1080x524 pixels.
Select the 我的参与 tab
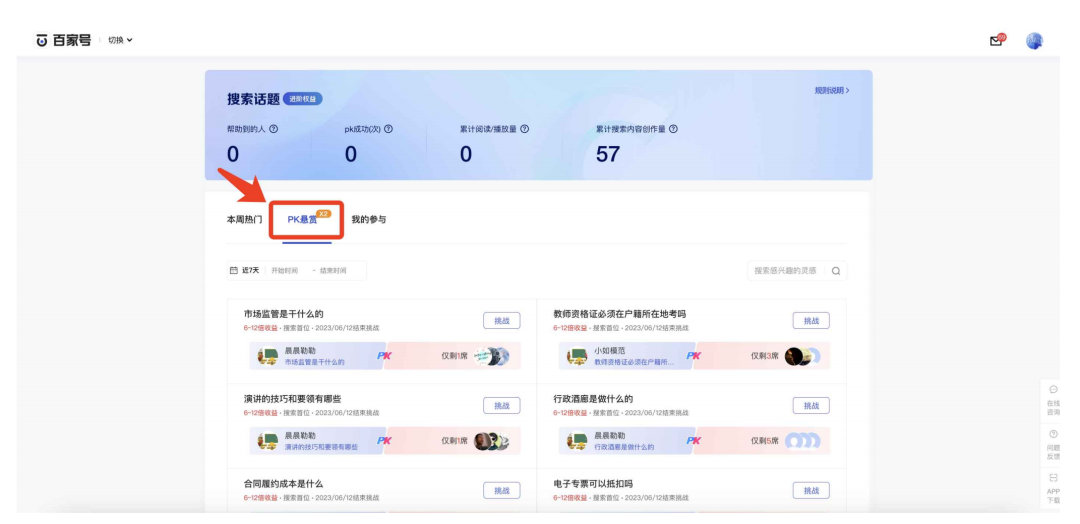click(x=368, y=220)
